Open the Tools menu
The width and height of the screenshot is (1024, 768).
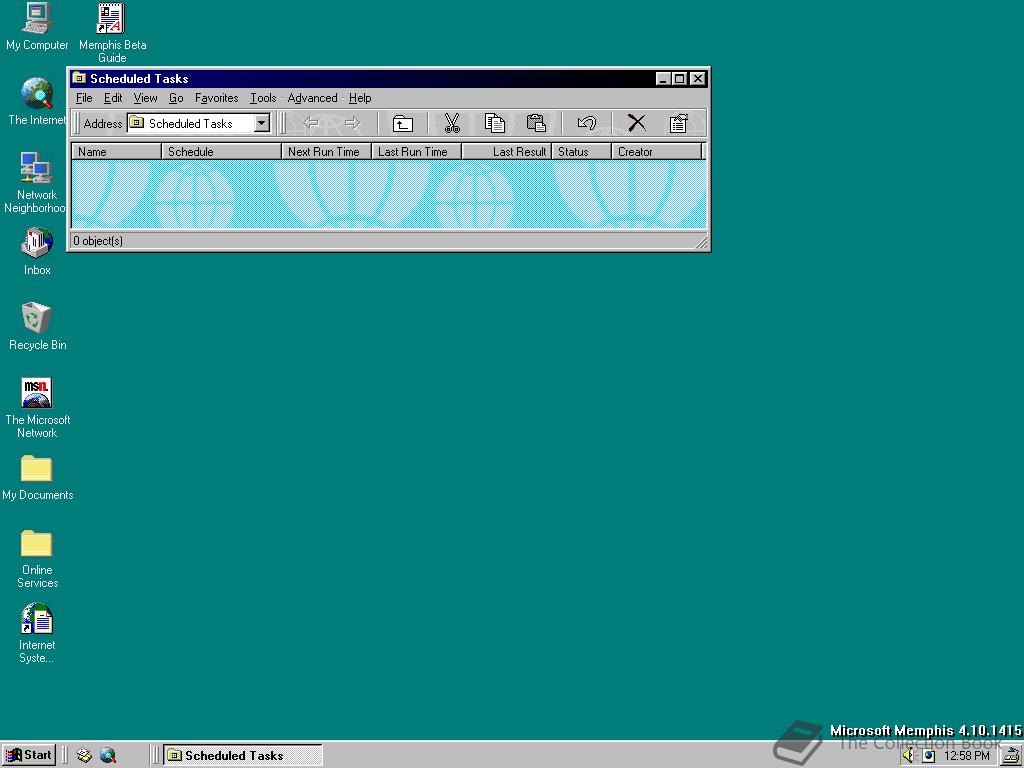(263, 98)
